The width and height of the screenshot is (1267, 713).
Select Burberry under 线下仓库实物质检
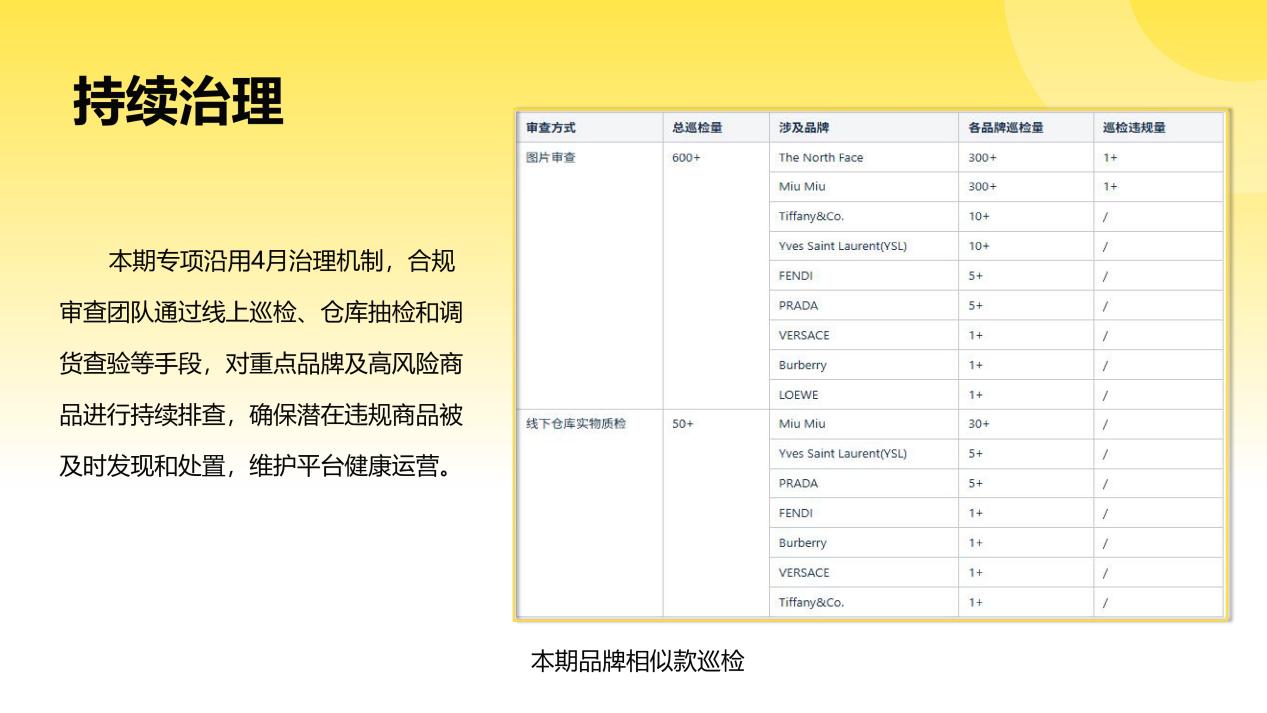803,543
